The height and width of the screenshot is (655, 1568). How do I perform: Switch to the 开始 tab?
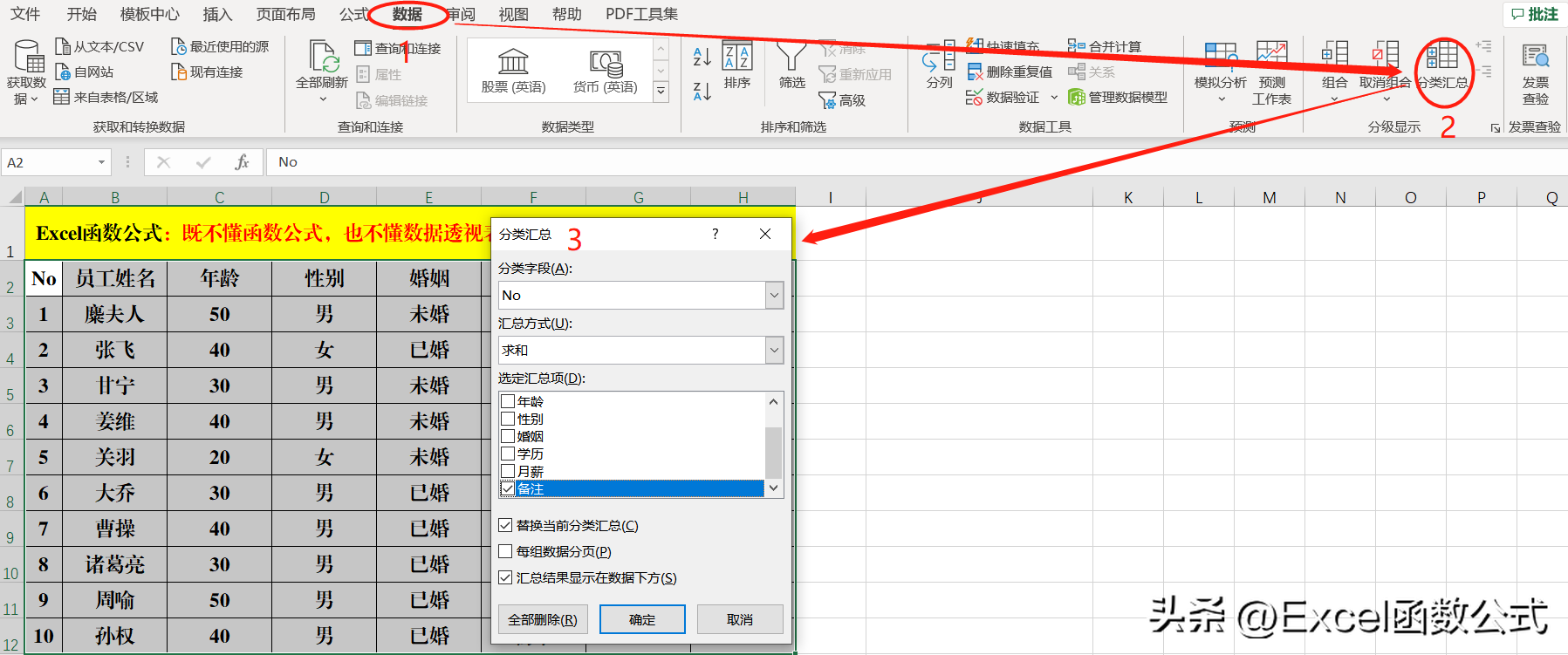(x=82, y=14)
